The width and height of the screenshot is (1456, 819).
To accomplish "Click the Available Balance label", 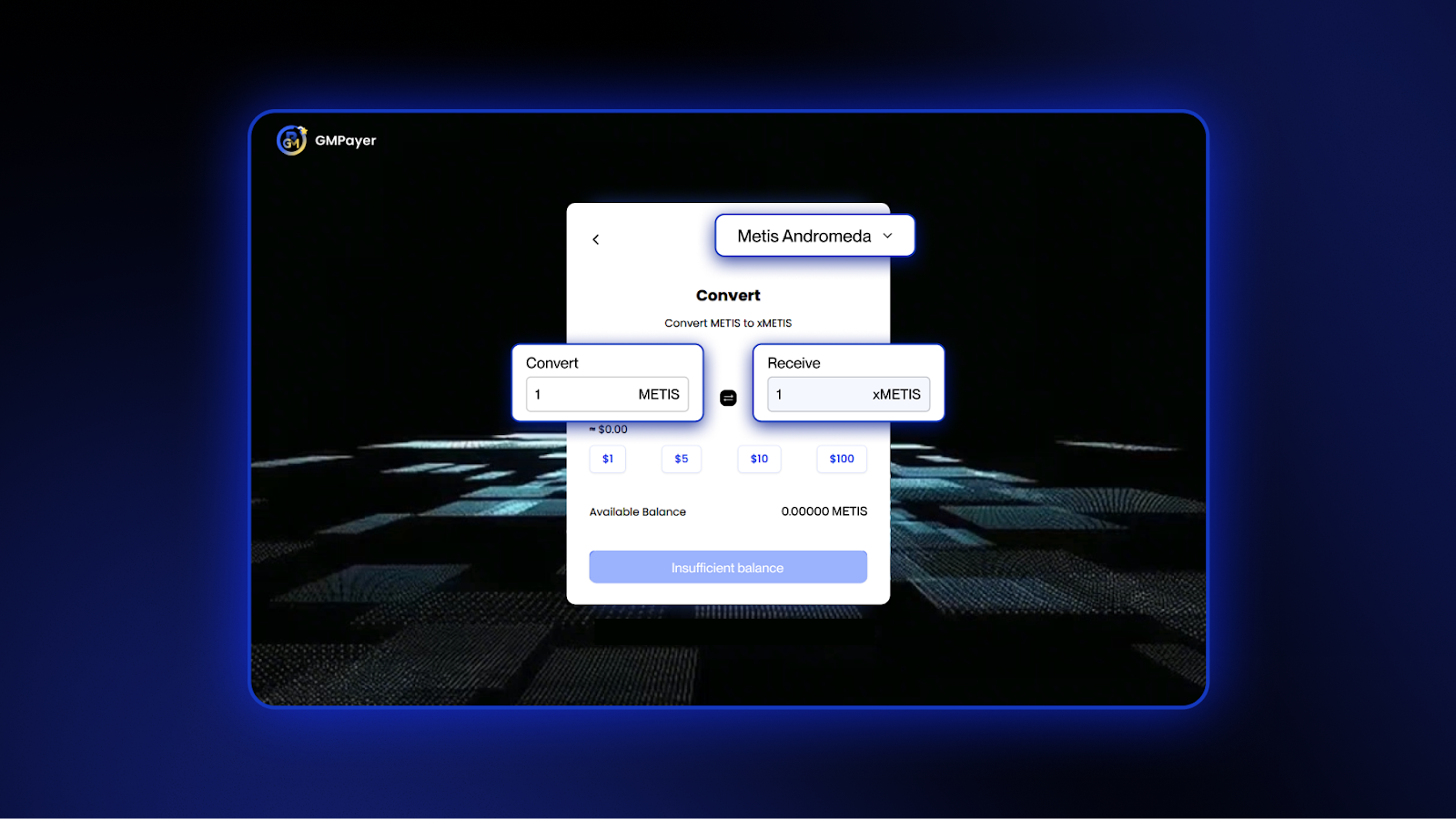I will (x=638, y=511).
